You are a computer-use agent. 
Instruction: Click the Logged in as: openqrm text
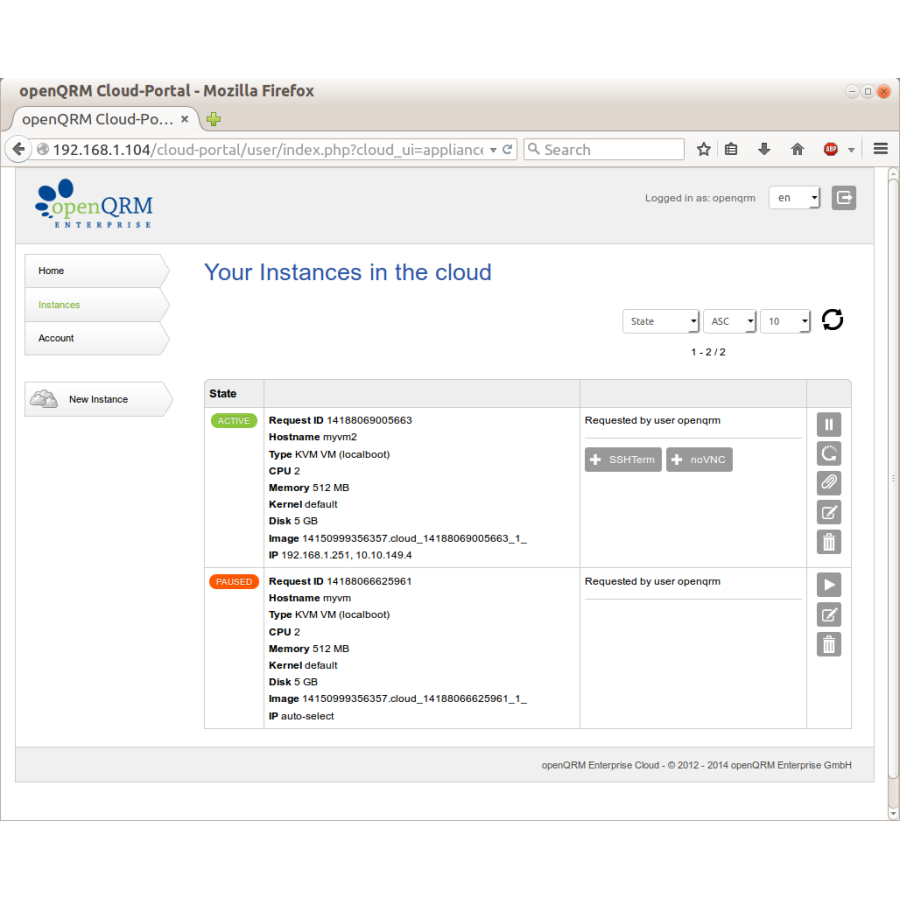(700, 198)
